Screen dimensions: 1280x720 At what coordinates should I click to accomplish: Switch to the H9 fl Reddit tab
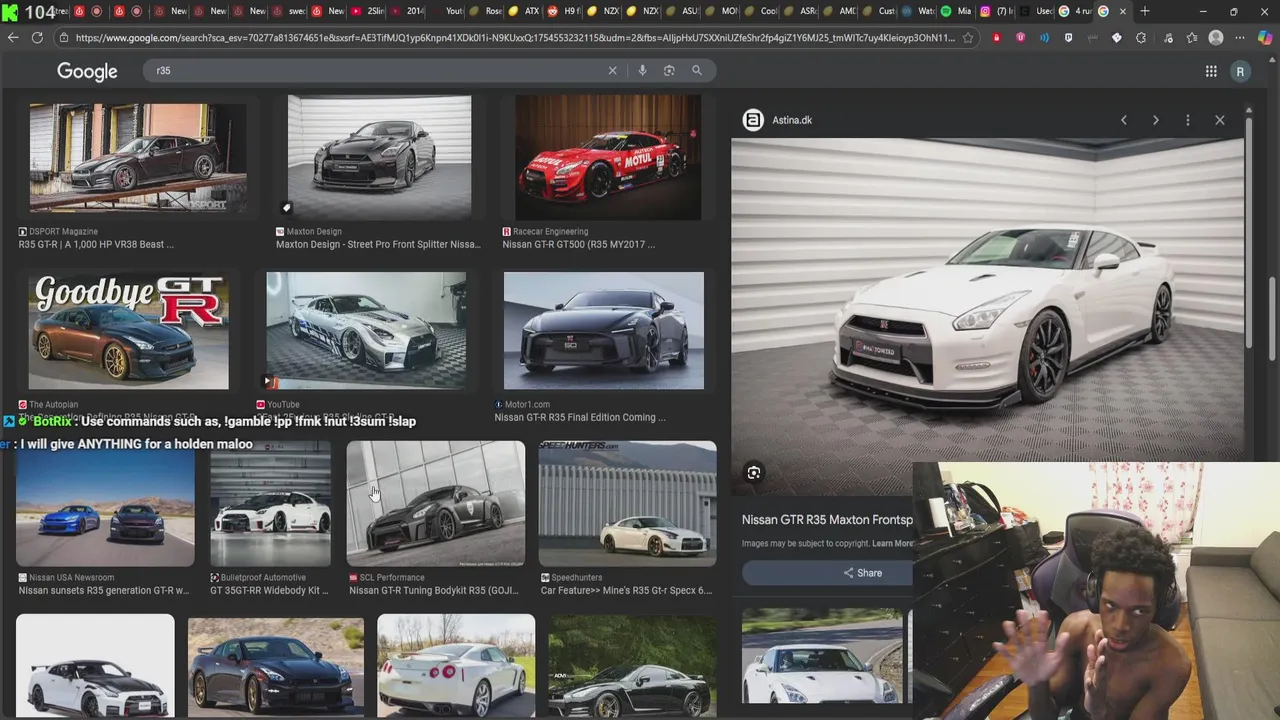click(563, 11)
